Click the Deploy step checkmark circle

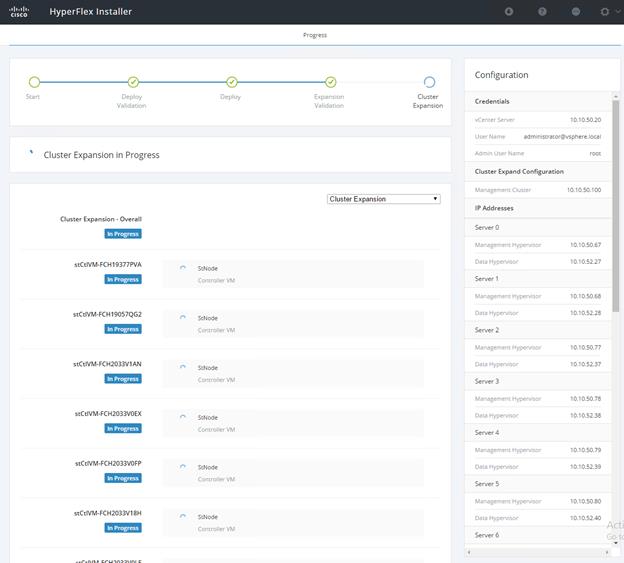click(232, 82)
